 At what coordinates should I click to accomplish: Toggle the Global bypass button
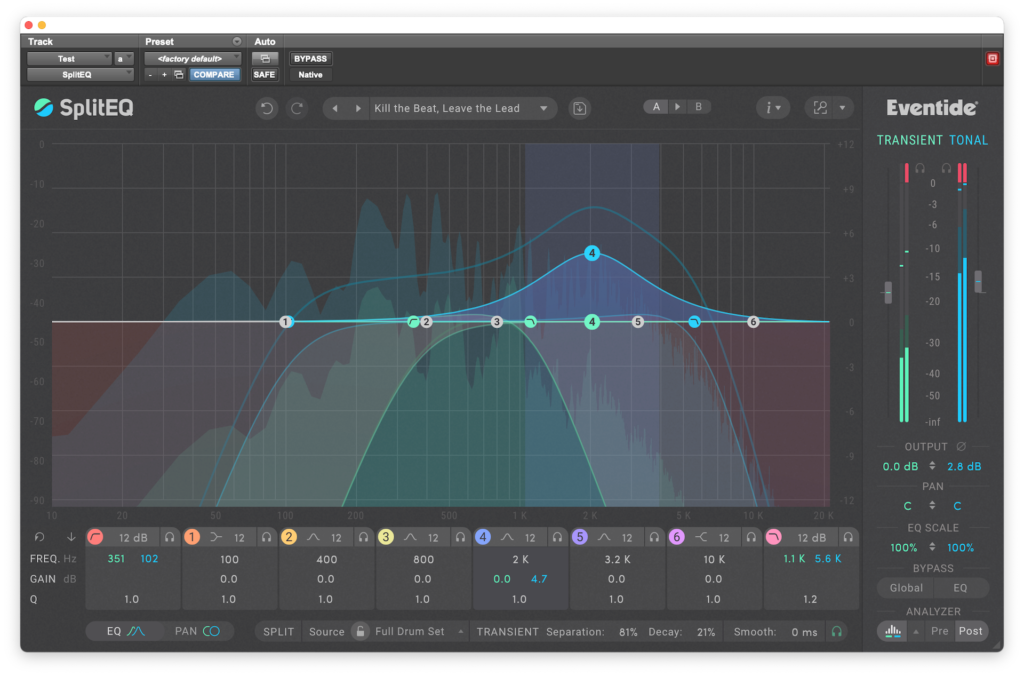point(906,588)
